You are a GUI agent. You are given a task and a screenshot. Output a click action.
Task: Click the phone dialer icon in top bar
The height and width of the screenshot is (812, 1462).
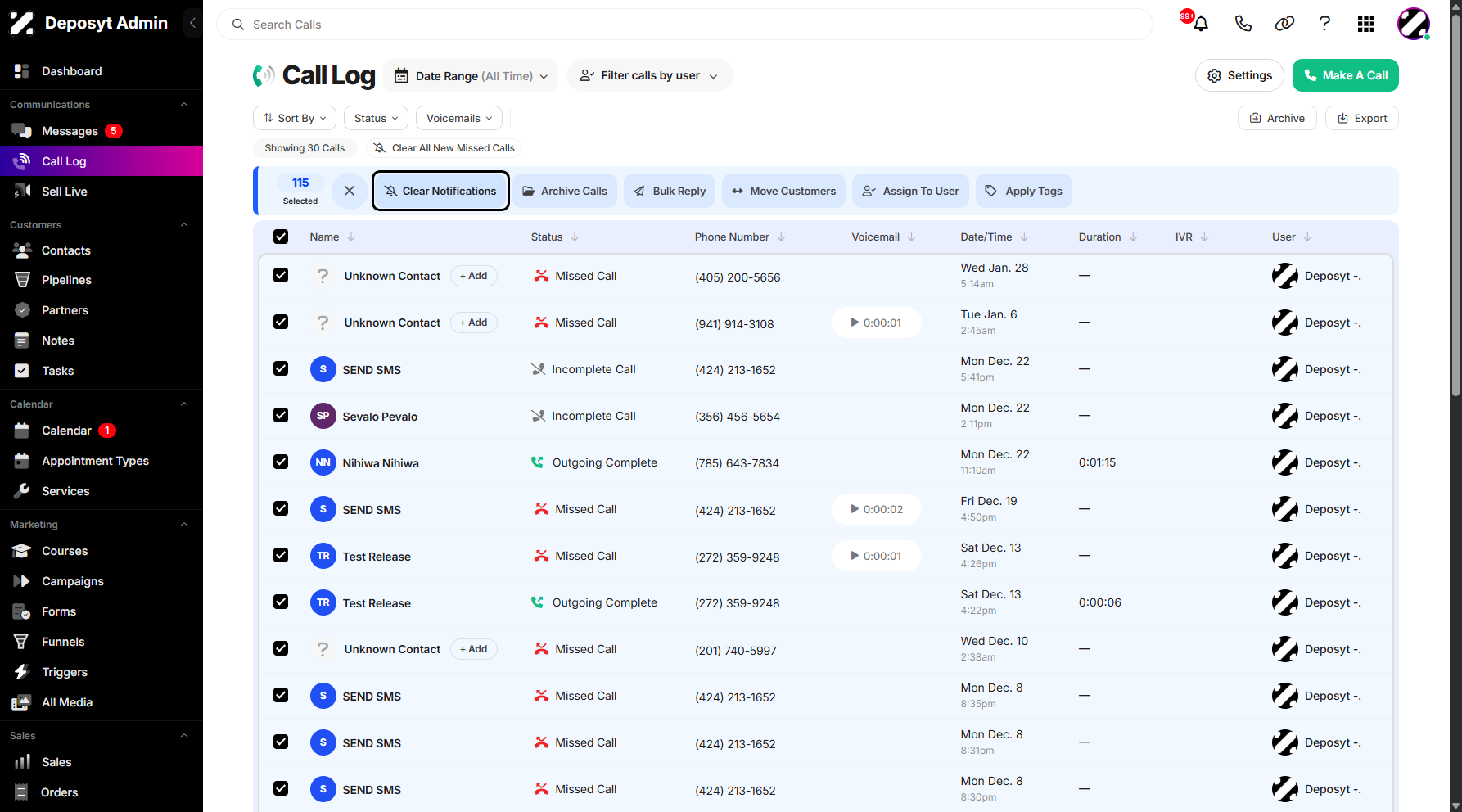(1243, 24)
